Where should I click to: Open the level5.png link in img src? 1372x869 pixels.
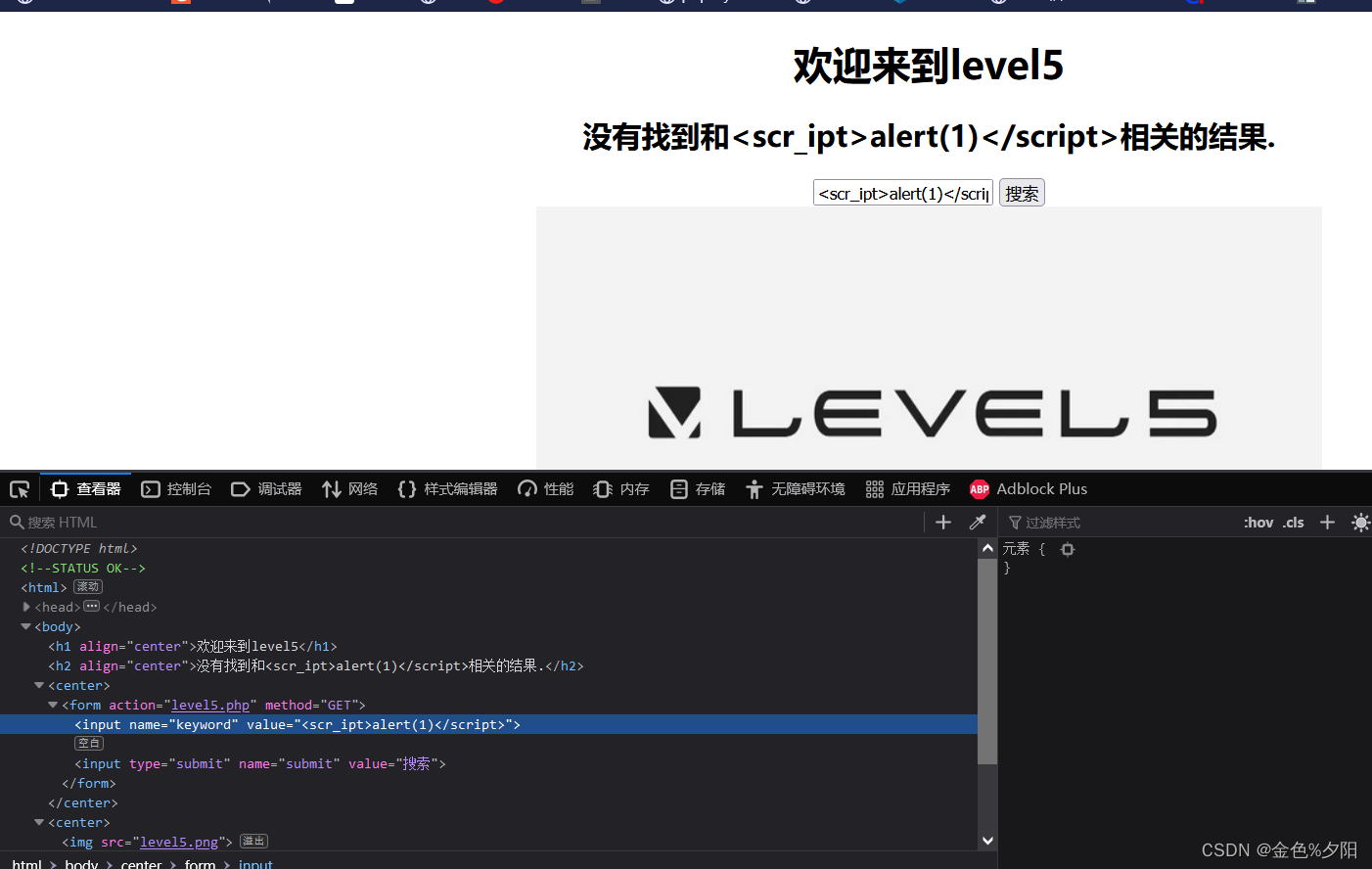pyautogui.click(x=179, y=843)
